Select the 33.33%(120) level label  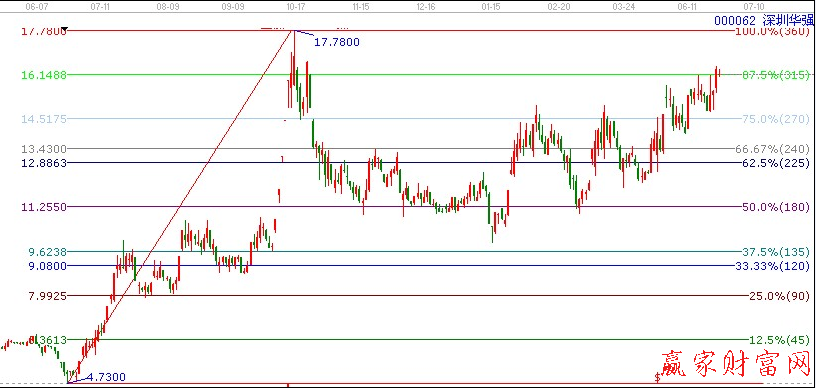coord(772,266)
